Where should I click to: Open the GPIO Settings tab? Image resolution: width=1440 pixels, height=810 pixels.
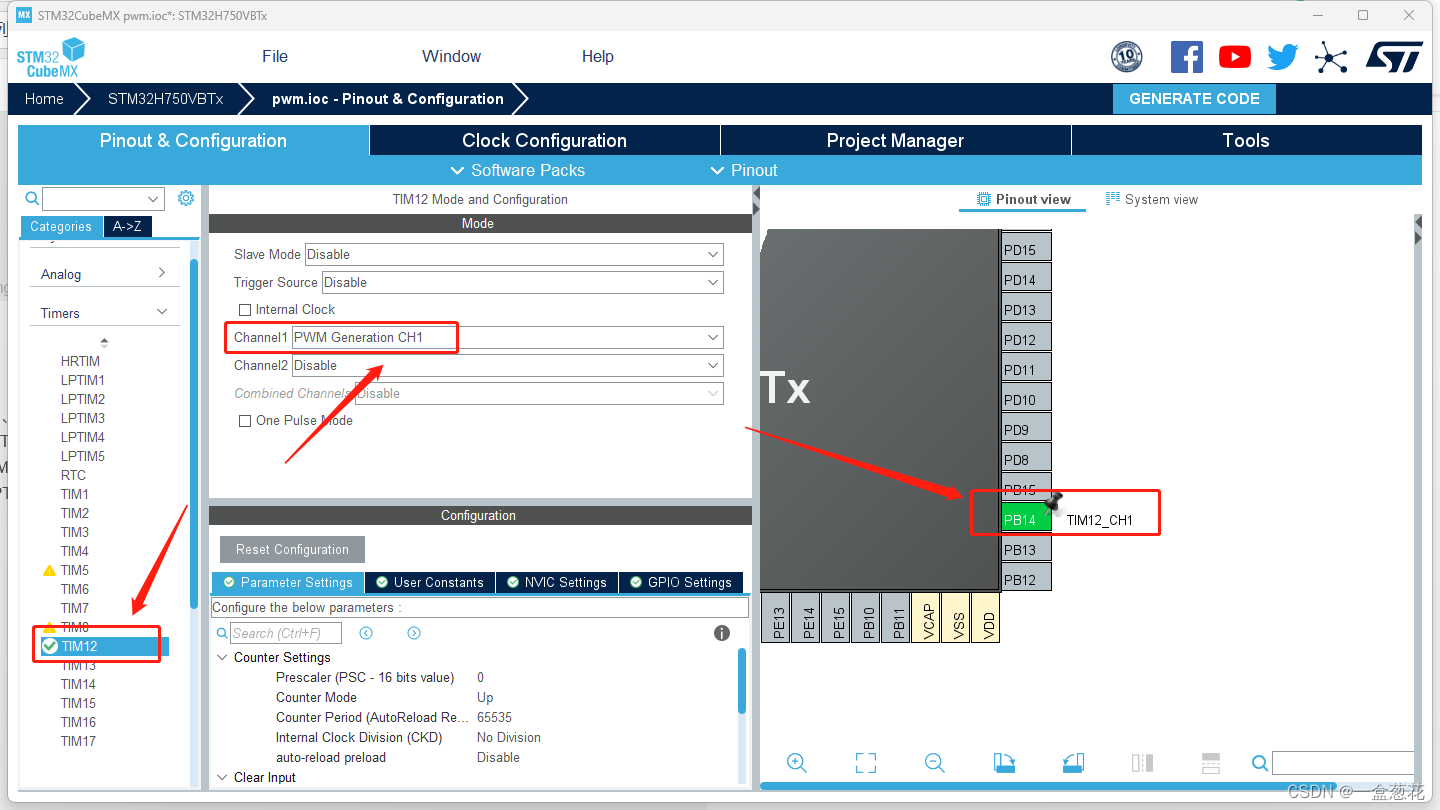pos(680,582)
